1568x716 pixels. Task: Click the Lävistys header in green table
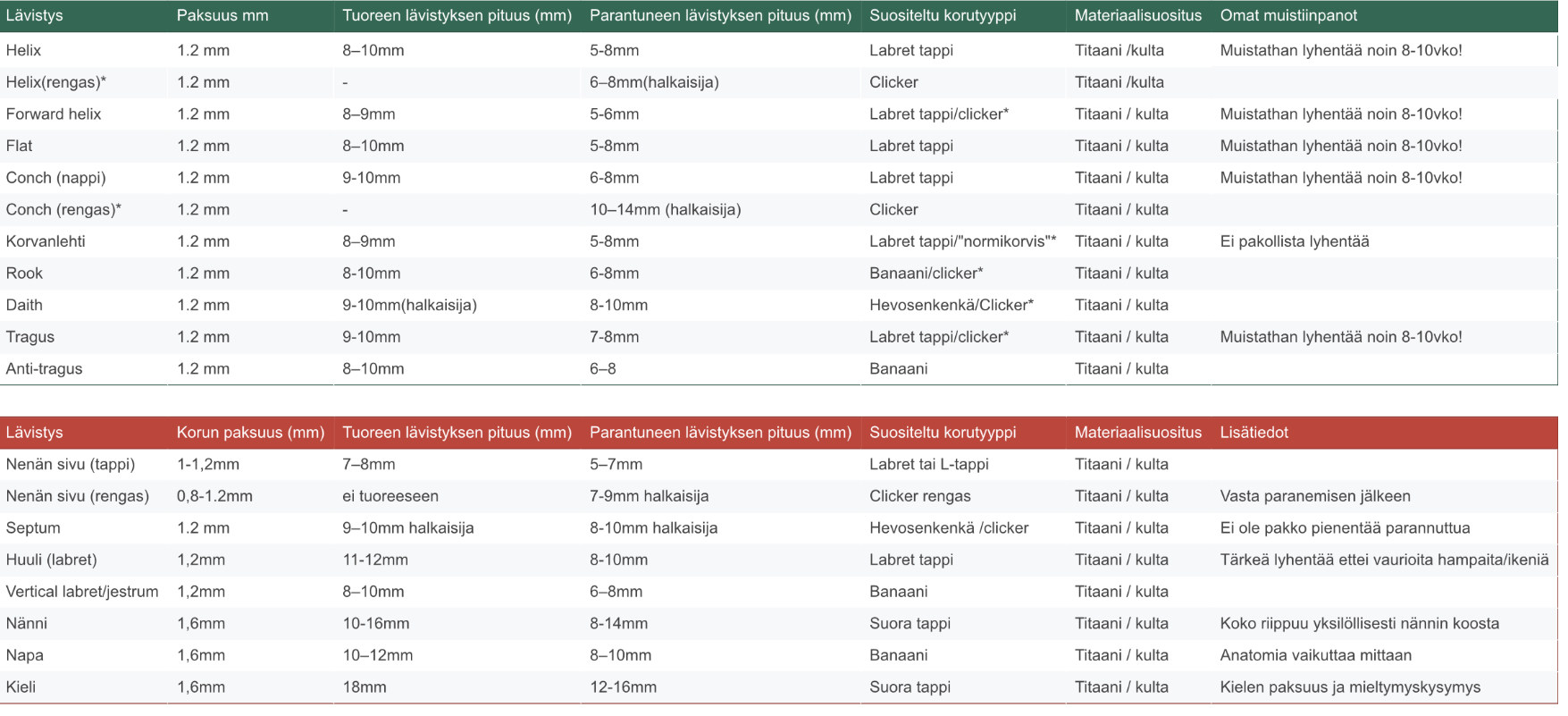click(35, 15)
